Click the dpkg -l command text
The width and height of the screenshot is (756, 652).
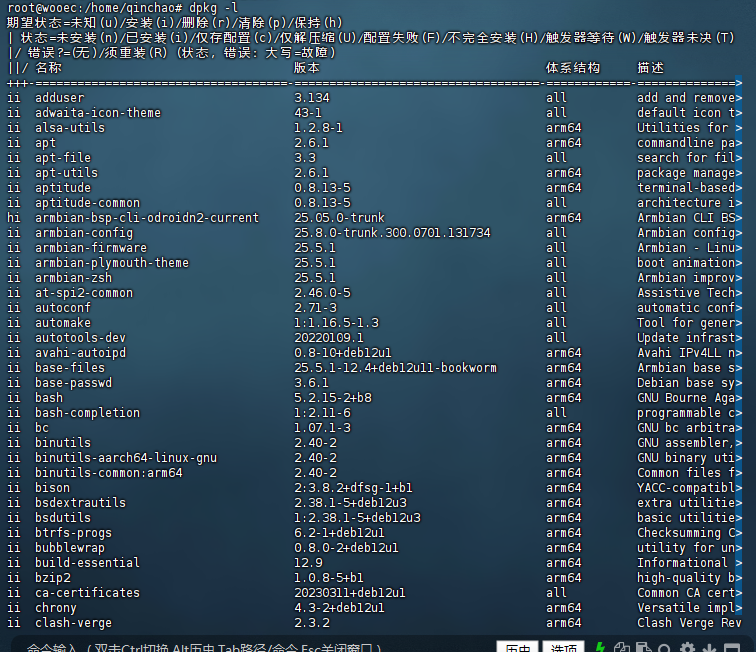pyautogui.click(x=213, y=8)
